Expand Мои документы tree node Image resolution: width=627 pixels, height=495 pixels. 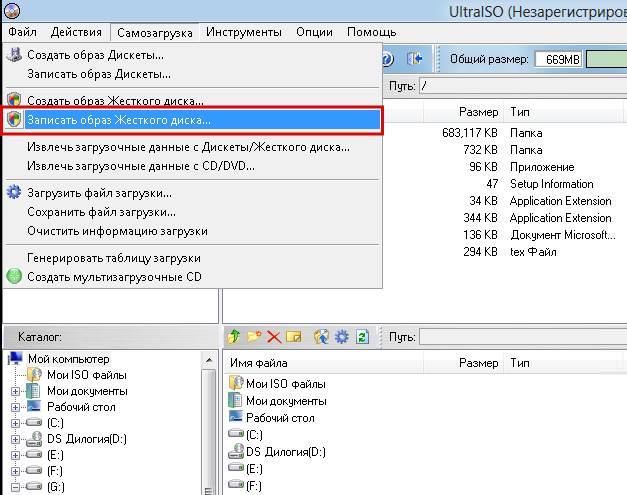click(x=15, y=391)
